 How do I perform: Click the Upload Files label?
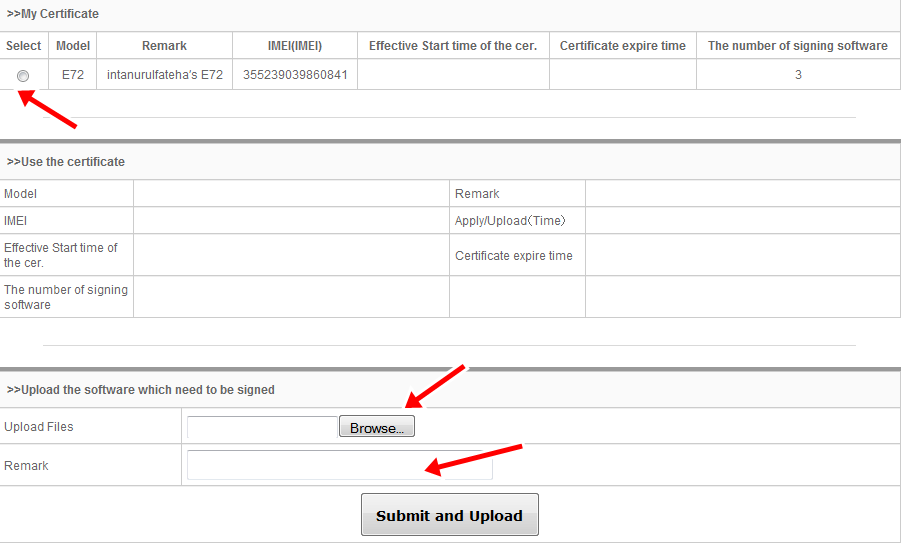point(39,427)
